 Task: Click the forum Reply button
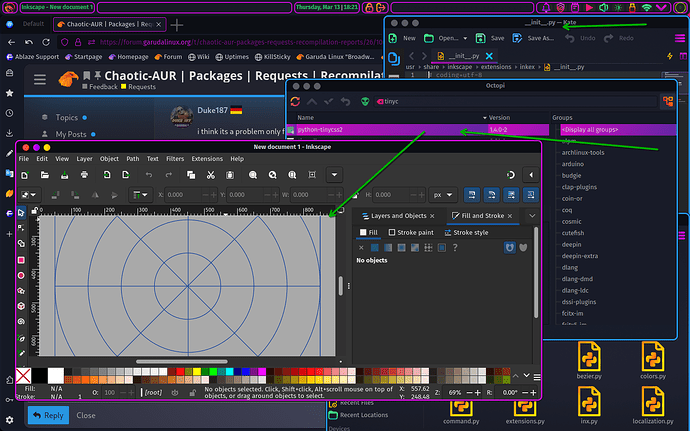48,415
